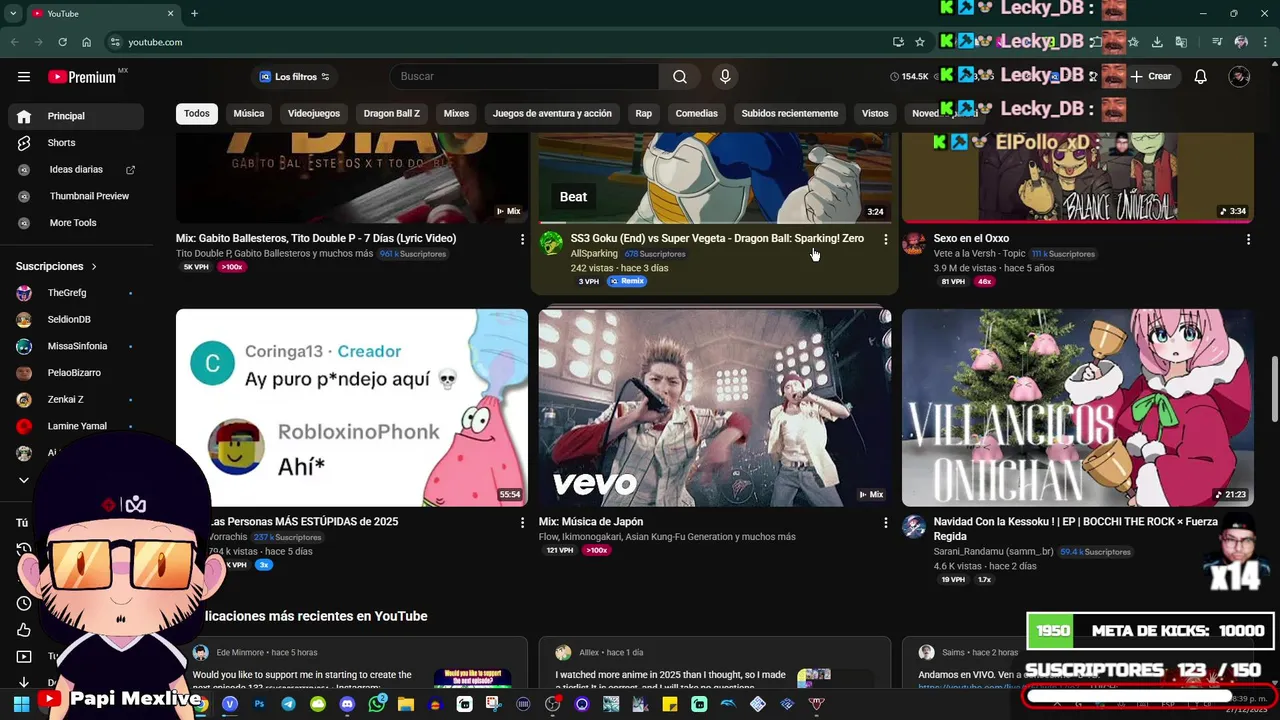Select Subidos recientemente chip
1280x720 pixels.
[x=790, y=113]
